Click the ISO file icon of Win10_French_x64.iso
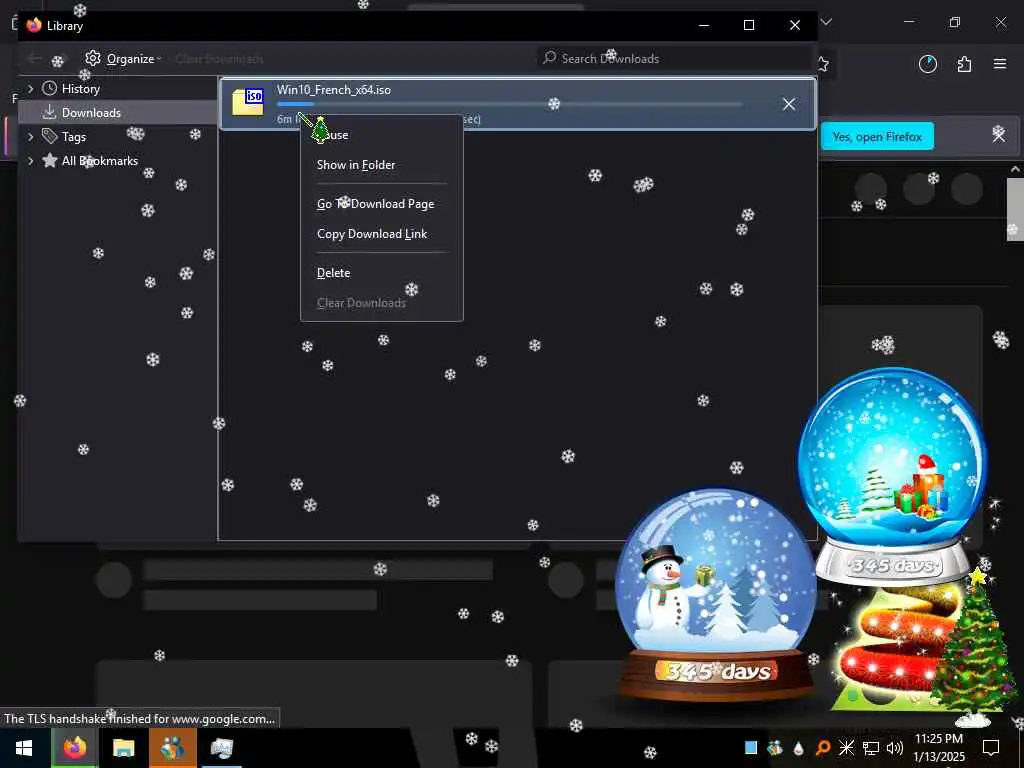The width and height of the screenshot is (1024, 768). point(248,103)
